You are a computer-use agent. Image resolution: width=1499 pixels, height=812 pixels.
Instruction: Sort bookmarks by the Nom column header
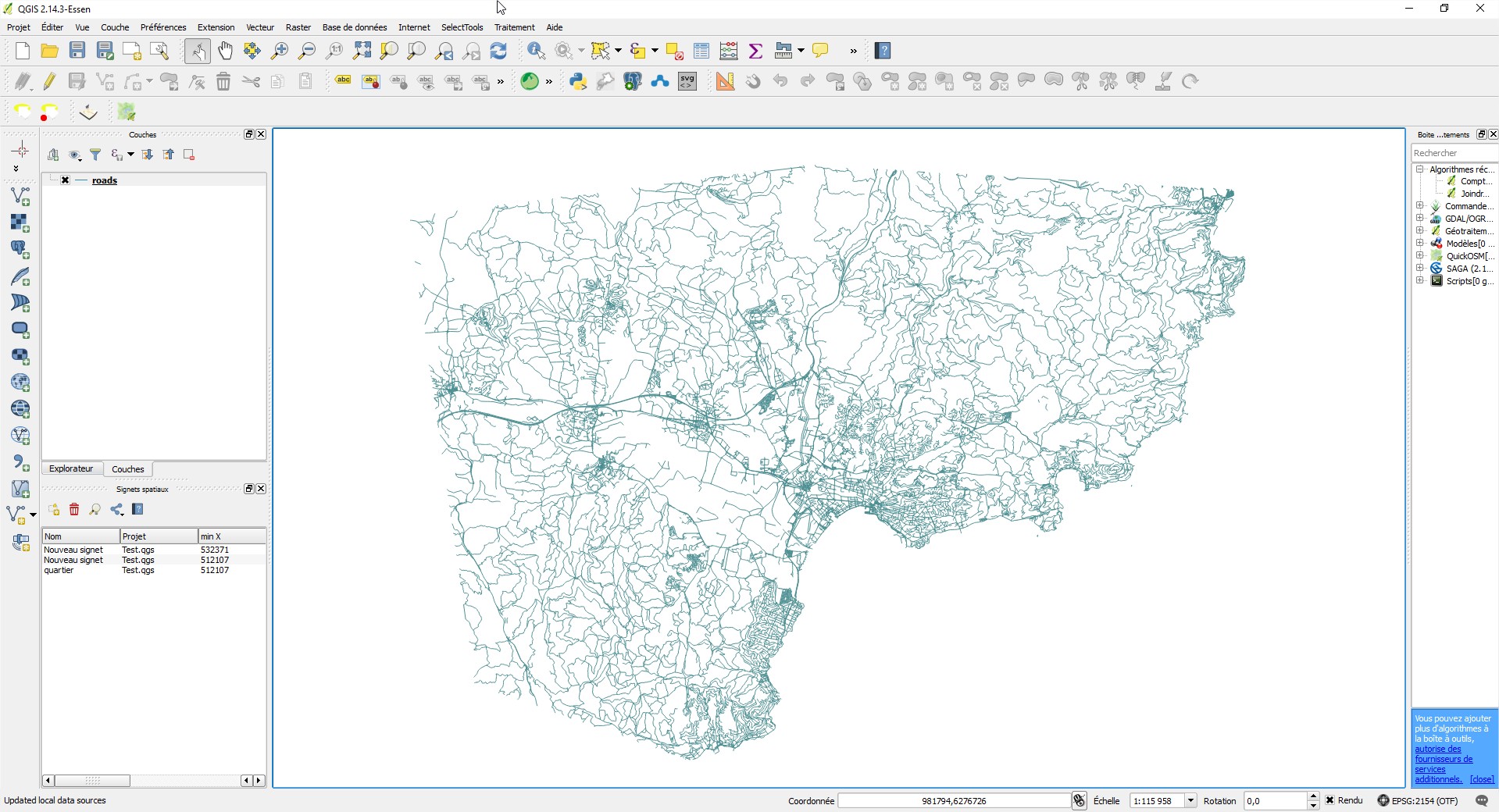pyautogui.click(x=80, y=536)
